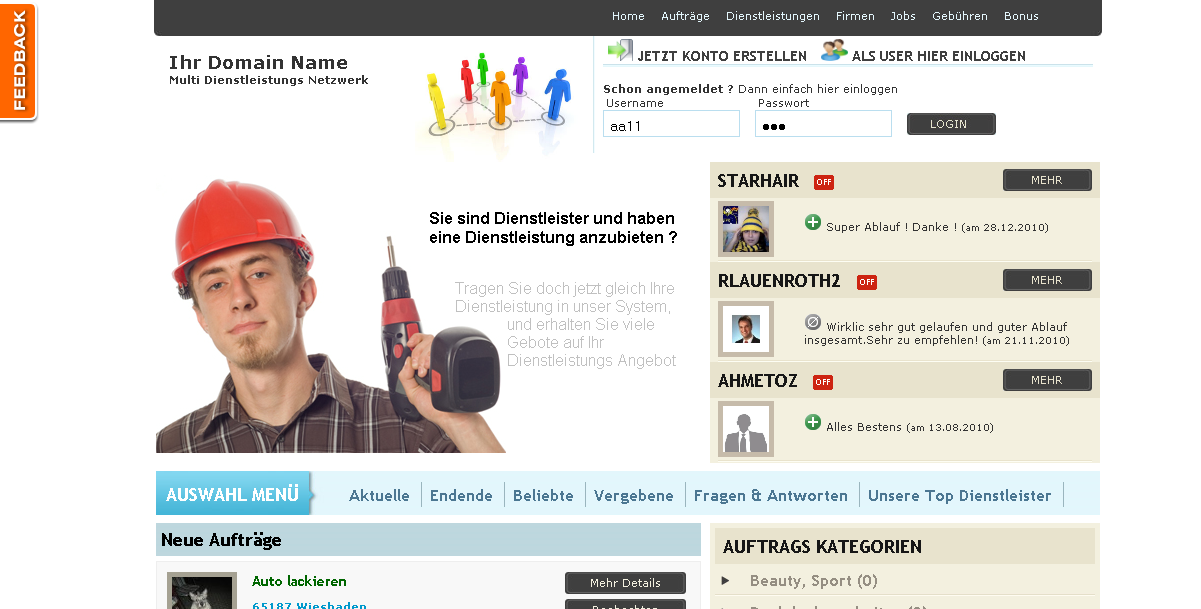Viewport: 1201px width, 609px height.
Task: Go to Gebühren in the top navigation
Action: tap(959, 16)
